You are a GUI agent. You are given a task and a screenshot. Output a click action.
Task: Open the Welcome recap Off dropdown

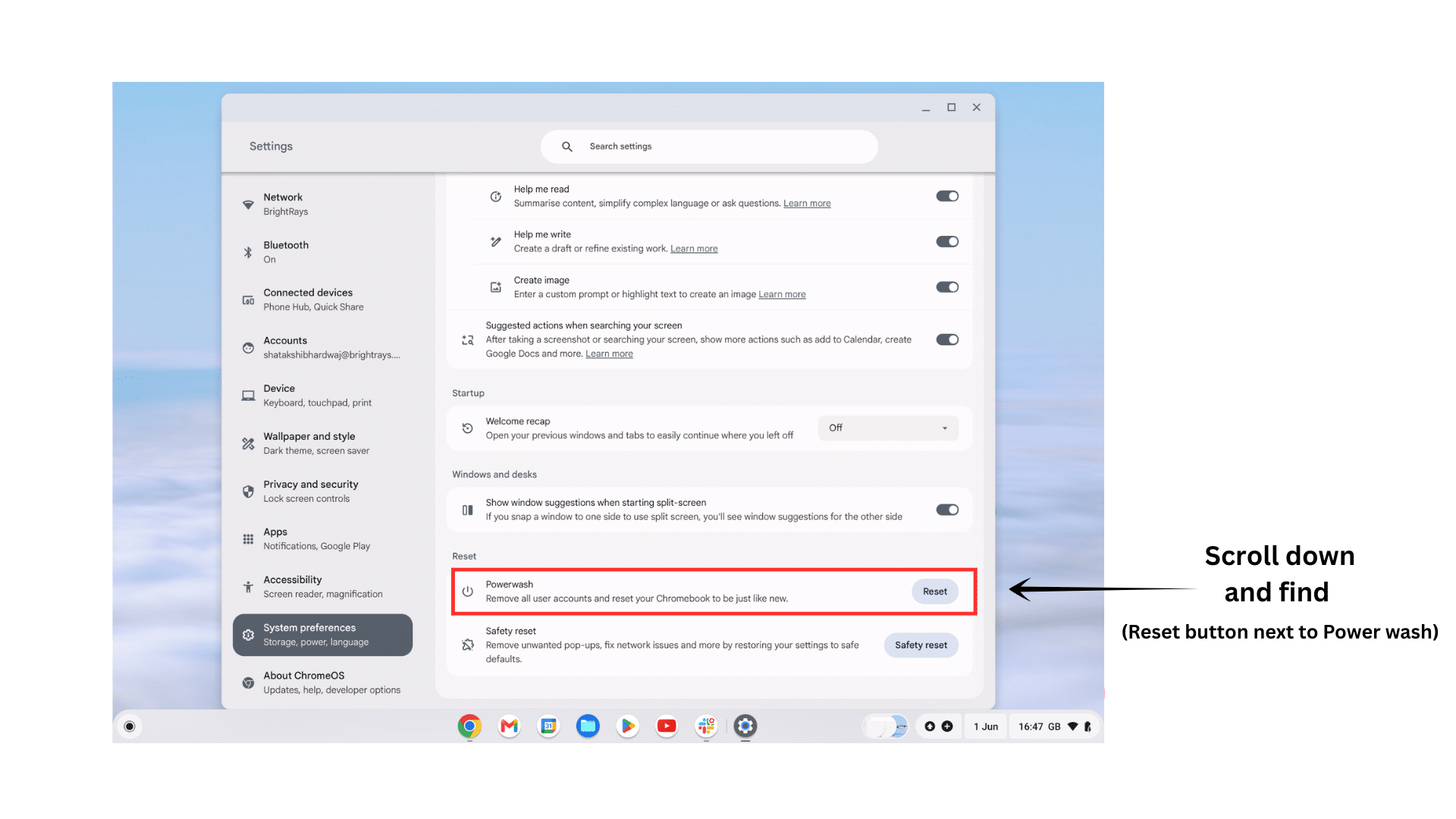[888, 428]
